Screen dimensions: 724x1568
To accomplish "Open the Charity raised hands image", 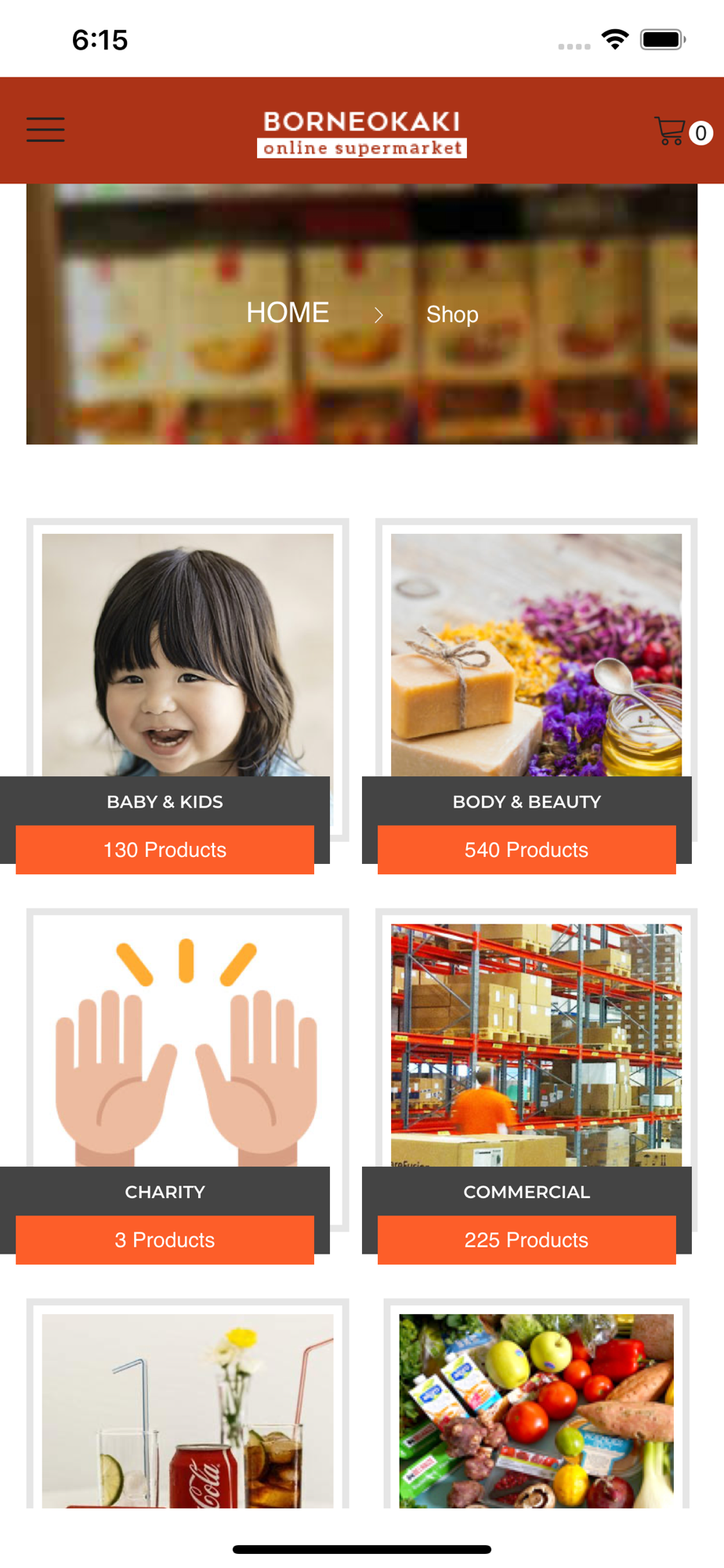I will 187,1045.
